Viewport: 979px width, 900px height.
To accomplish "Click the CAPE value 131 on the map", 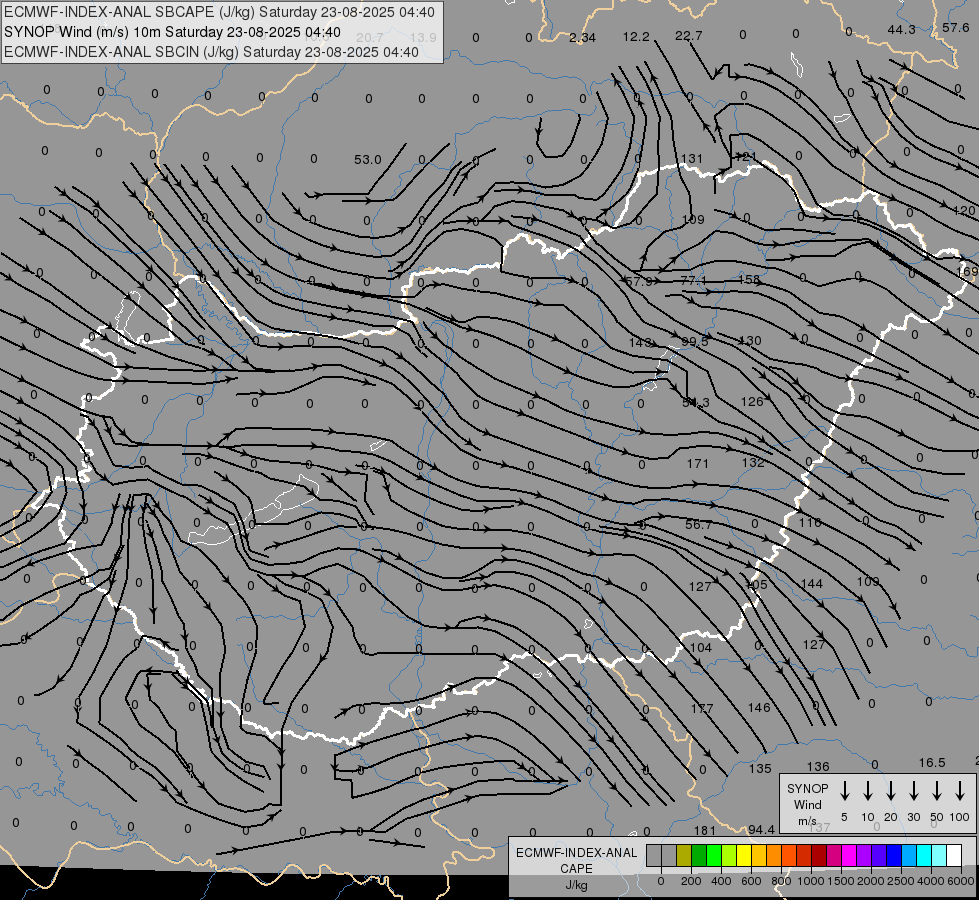I will (x=692, y=159).
